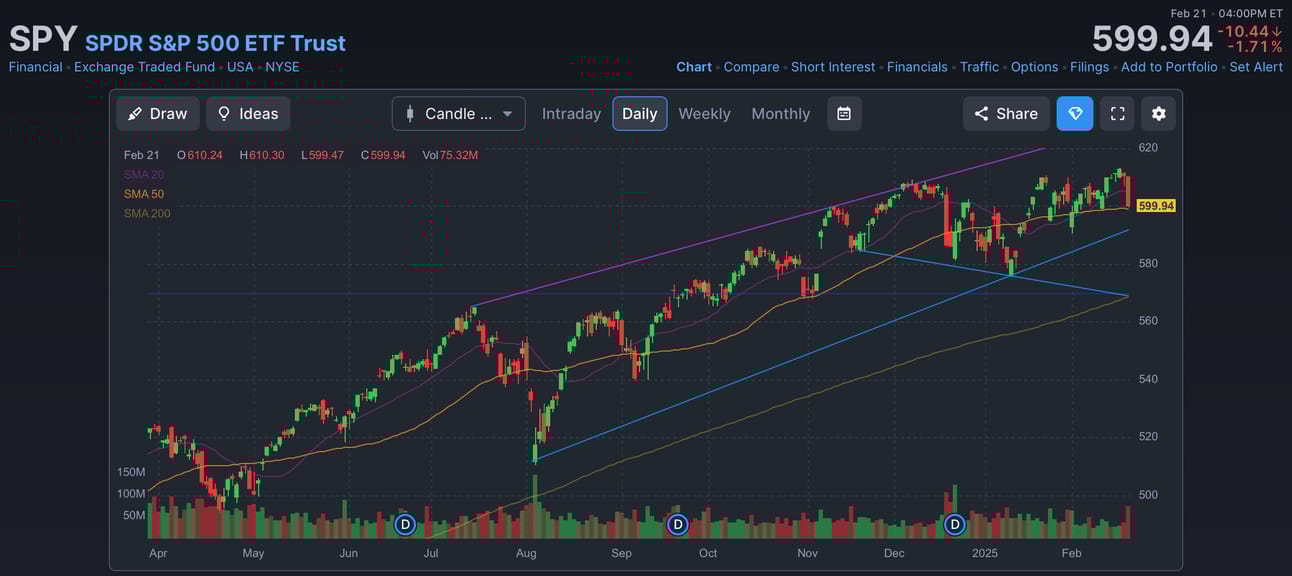This screenshot has height=576, width=1292.
Task: Click the Draw pencil tool button
Action: point(158,114)
